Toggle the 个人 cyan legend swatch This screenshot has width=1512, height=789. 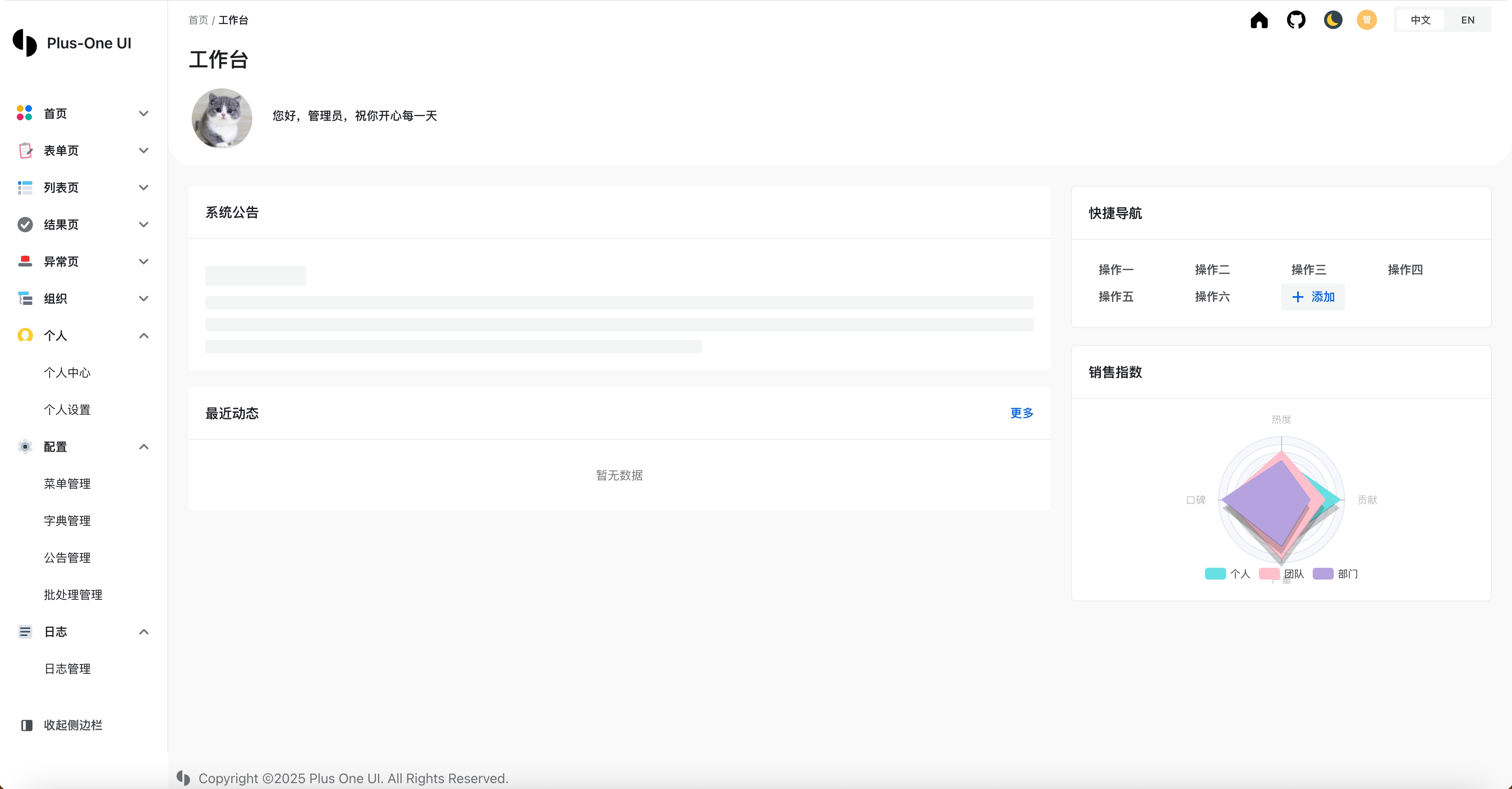(x=1215, y=574)
